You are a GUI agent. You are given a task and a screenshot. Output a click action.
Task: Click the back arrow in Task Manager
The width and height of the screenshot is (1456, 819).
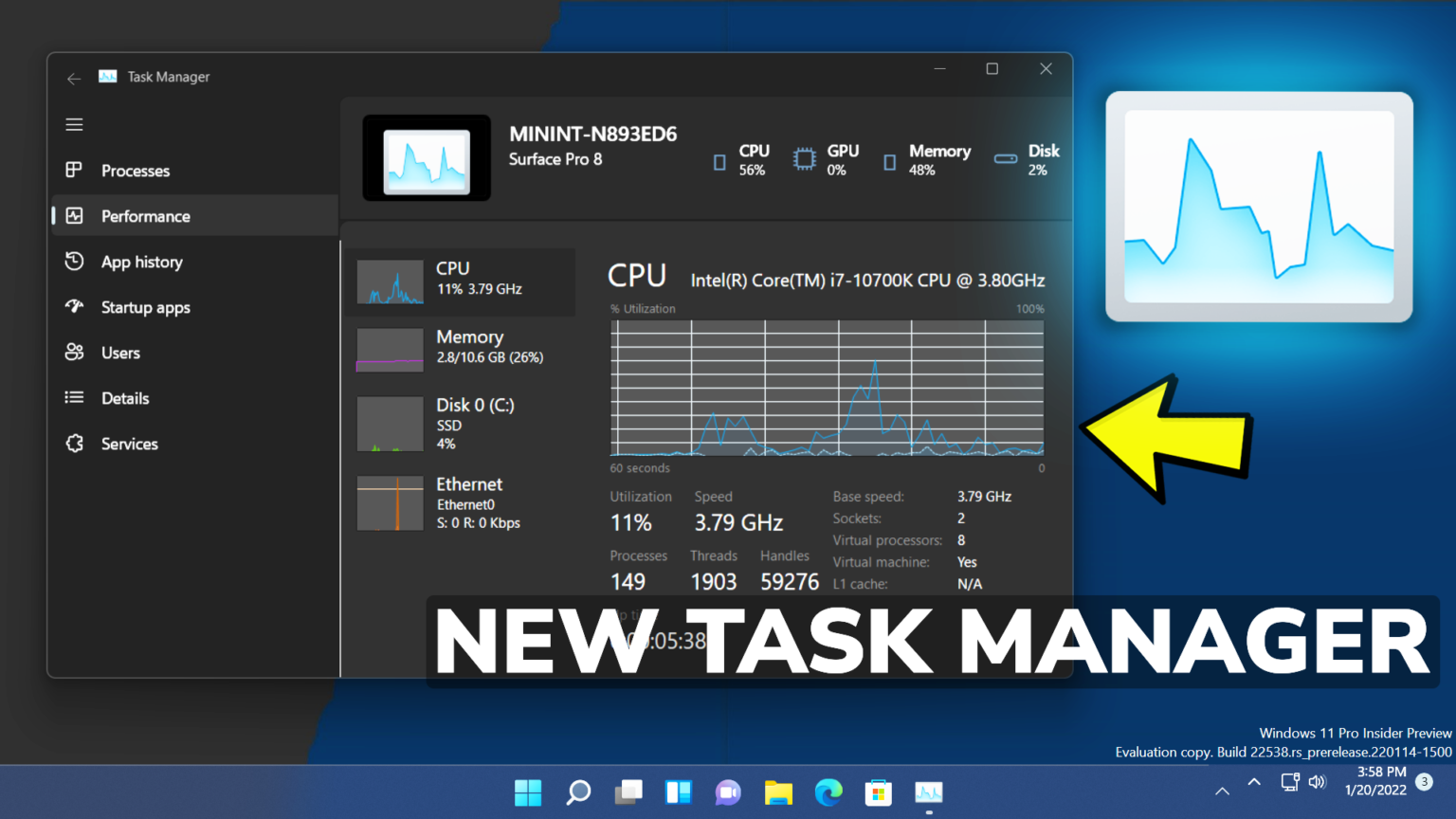pos(74,79)
